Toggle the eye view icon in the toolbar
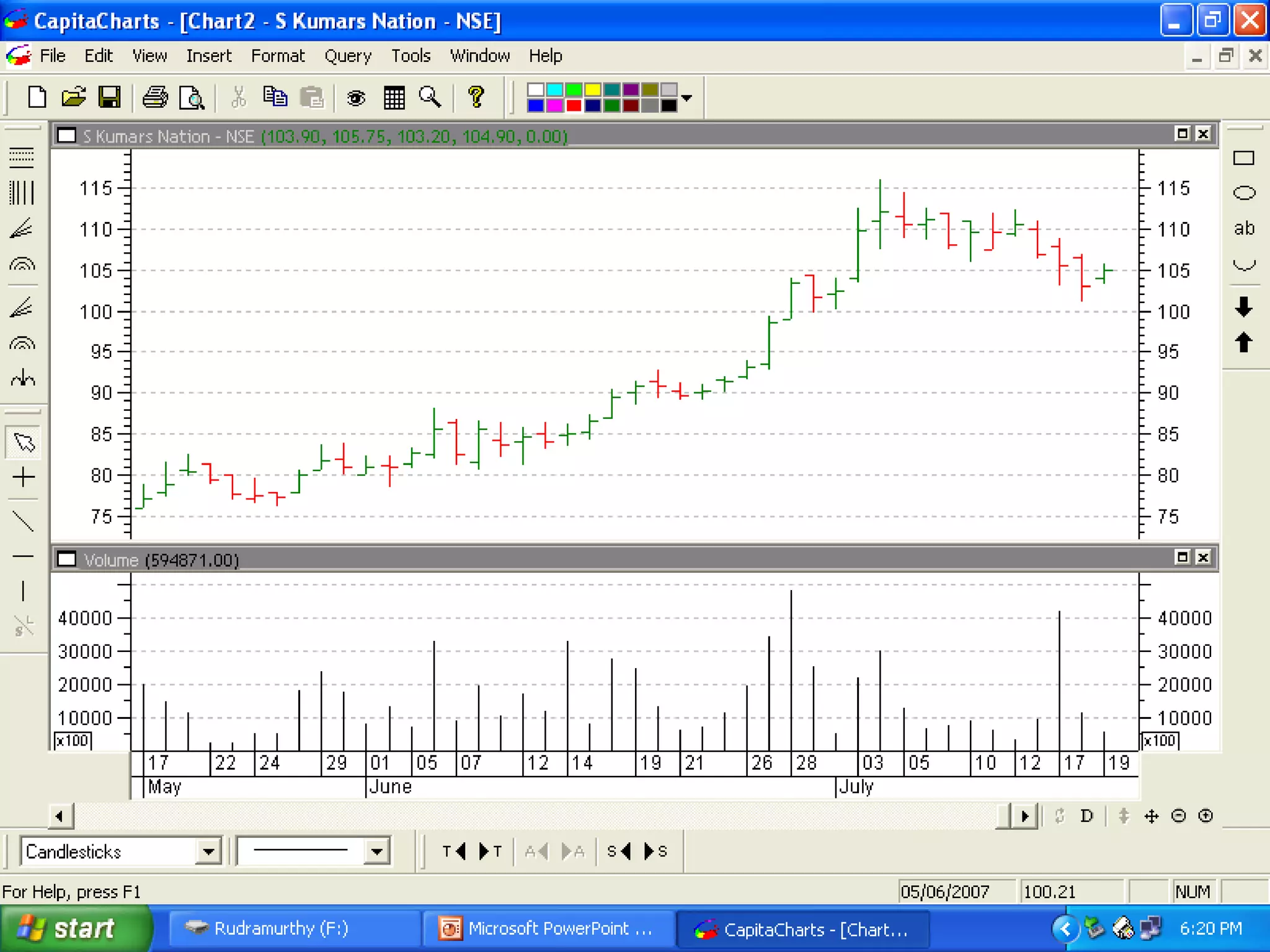 (356, 97)
